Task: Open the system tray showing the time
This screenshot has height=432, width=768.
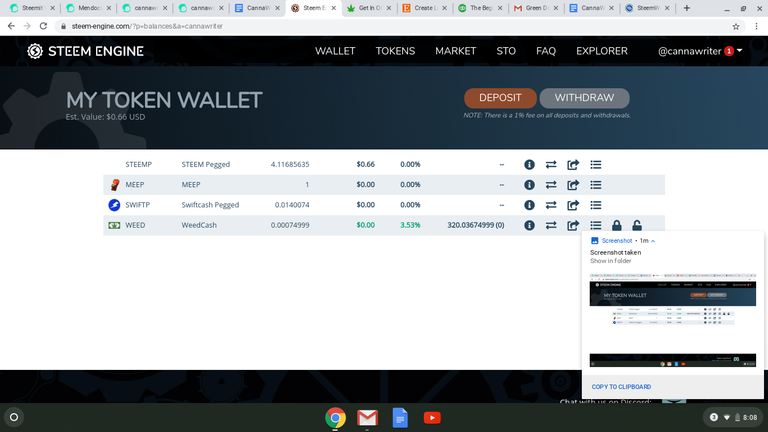Action: click(733, 417)
